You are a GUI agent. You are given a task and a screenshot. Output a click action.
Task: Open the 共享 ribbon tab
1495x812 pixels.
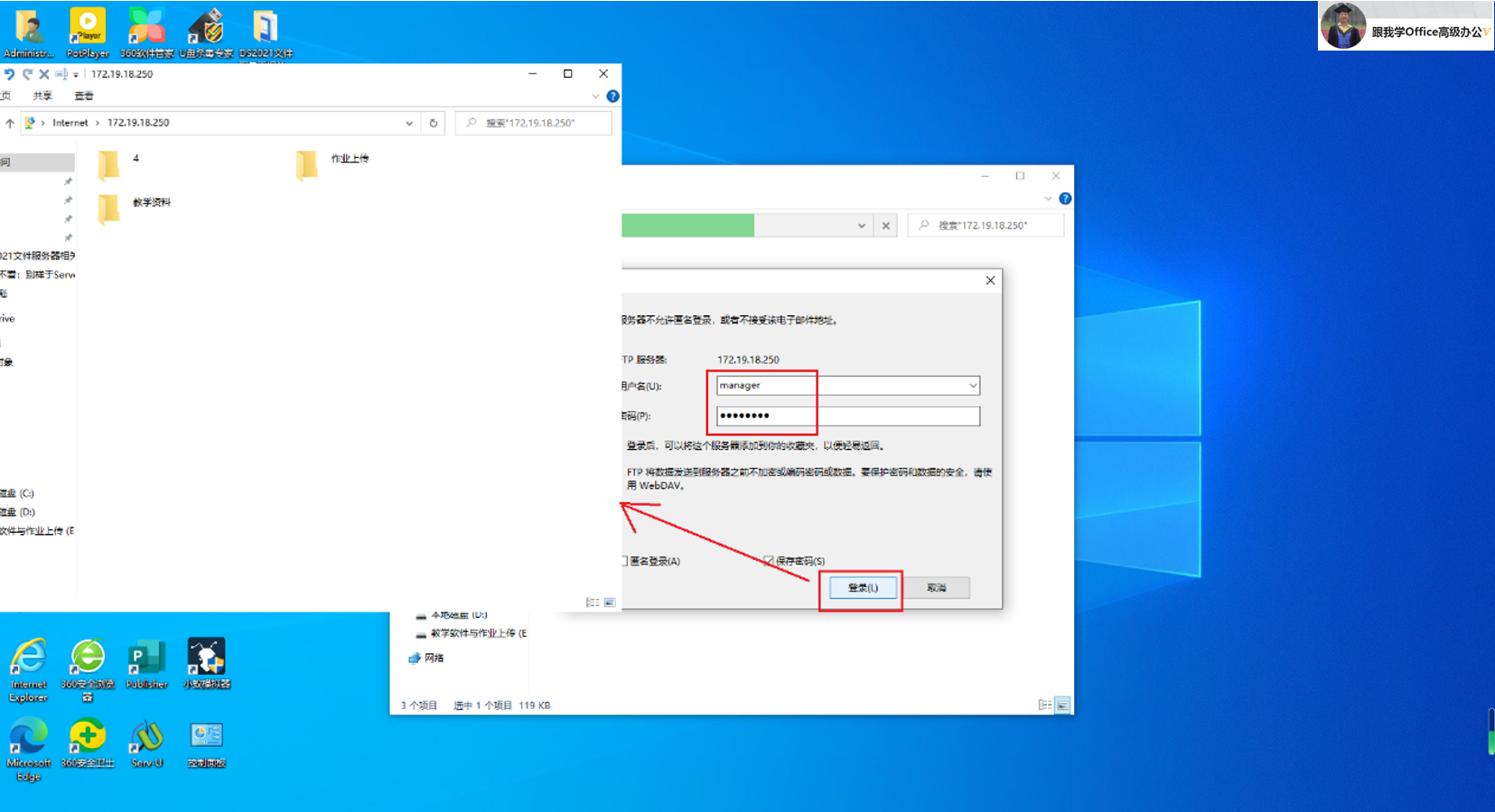click(x=42, y=96)
